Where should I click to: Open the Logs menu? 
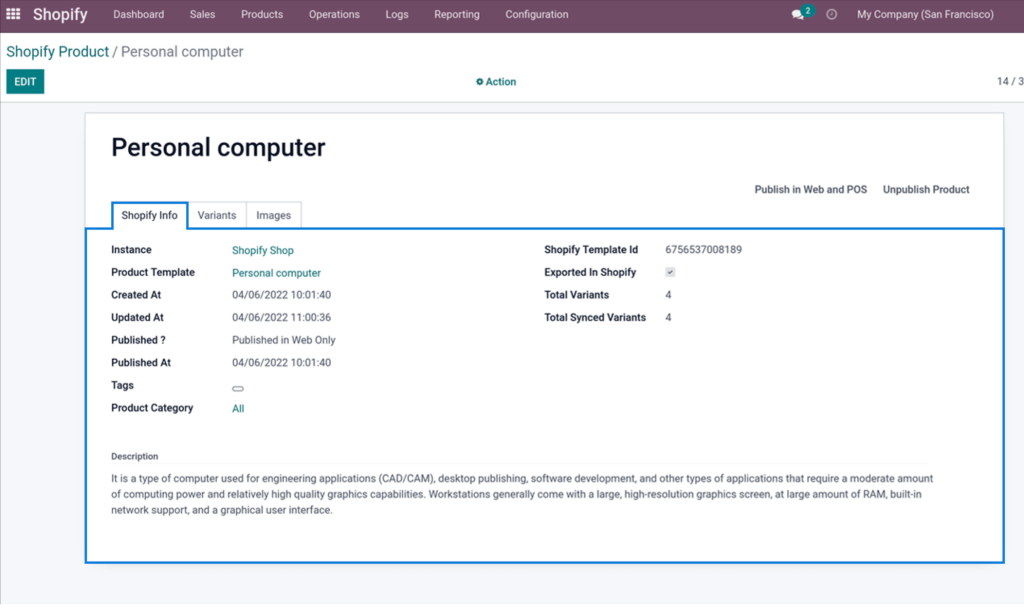click(x=397, y=14)
